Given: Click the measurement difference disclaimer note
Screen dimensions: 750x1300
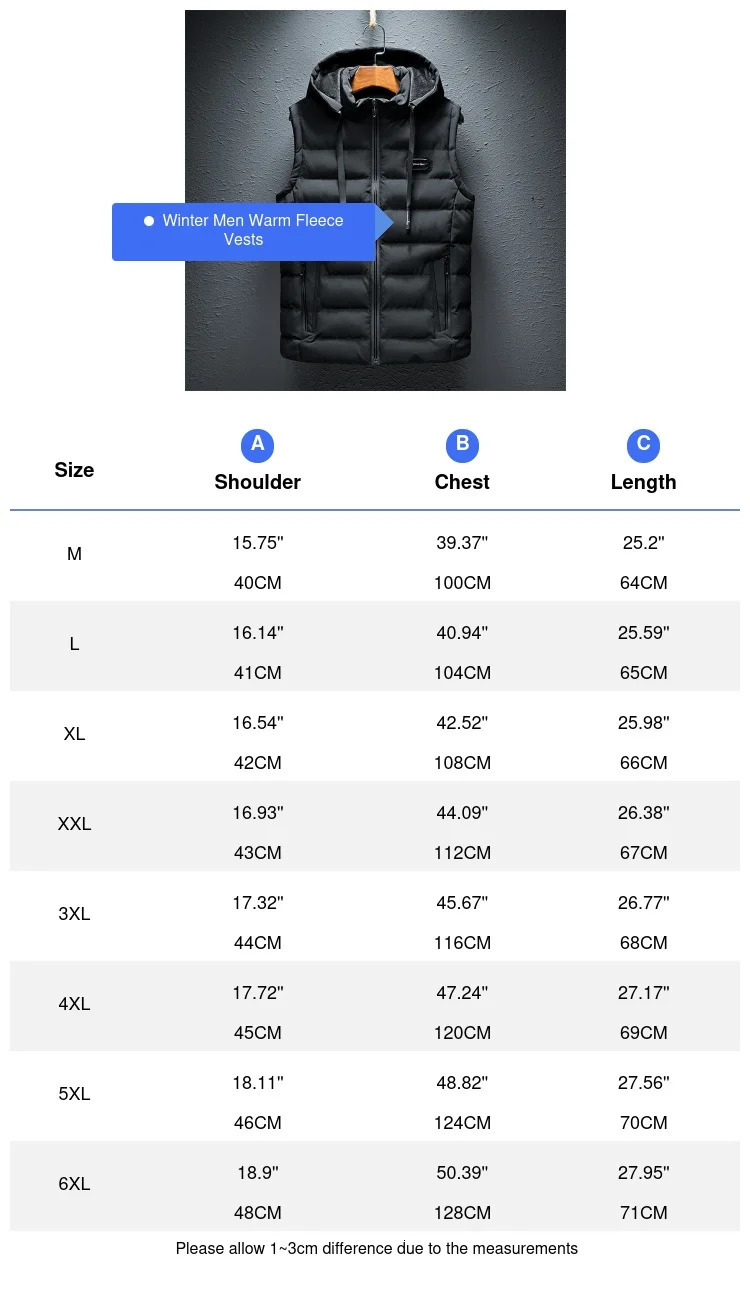Looking at the screenshot, I should click(376, 1248).
